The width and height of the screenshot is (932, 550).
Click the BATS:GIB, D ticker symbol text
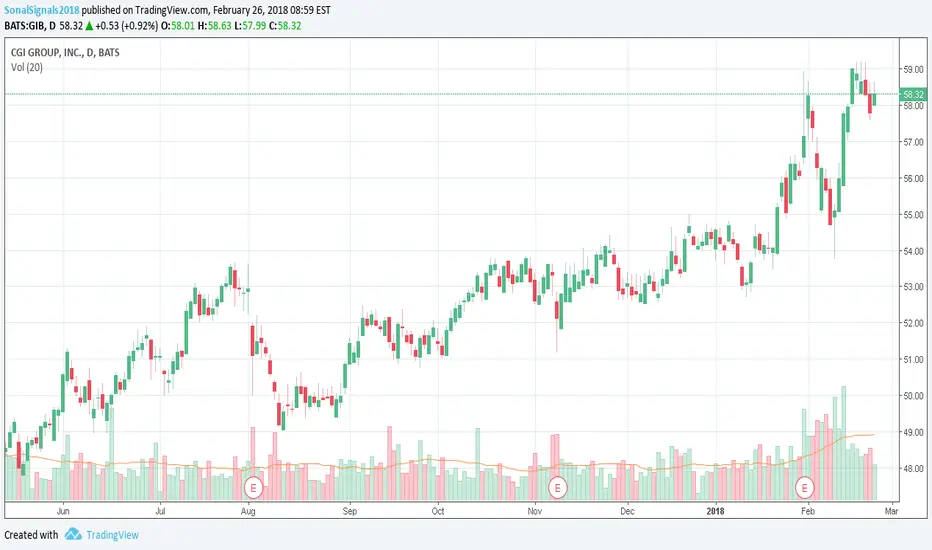tap(30, 26)
